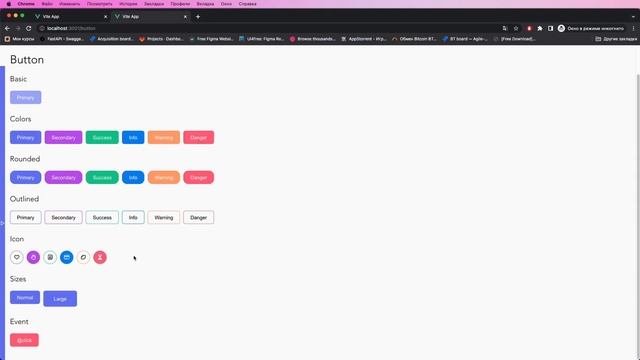Go back using browser back arrow
The height and width of the screenshot is (360, 640).
(x=7, y=28)
